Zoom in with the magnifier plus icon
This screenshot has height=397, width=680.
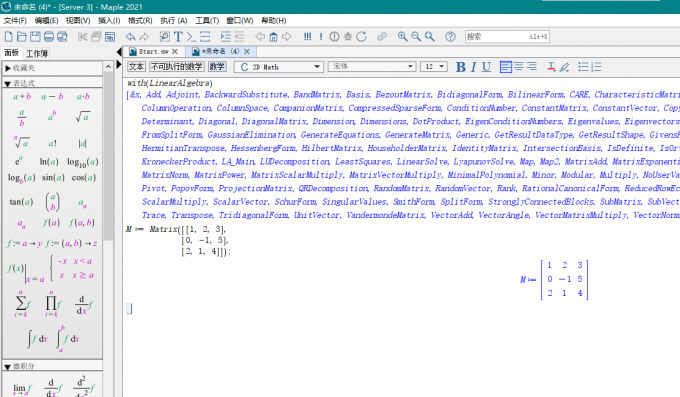tap(402, 37)
